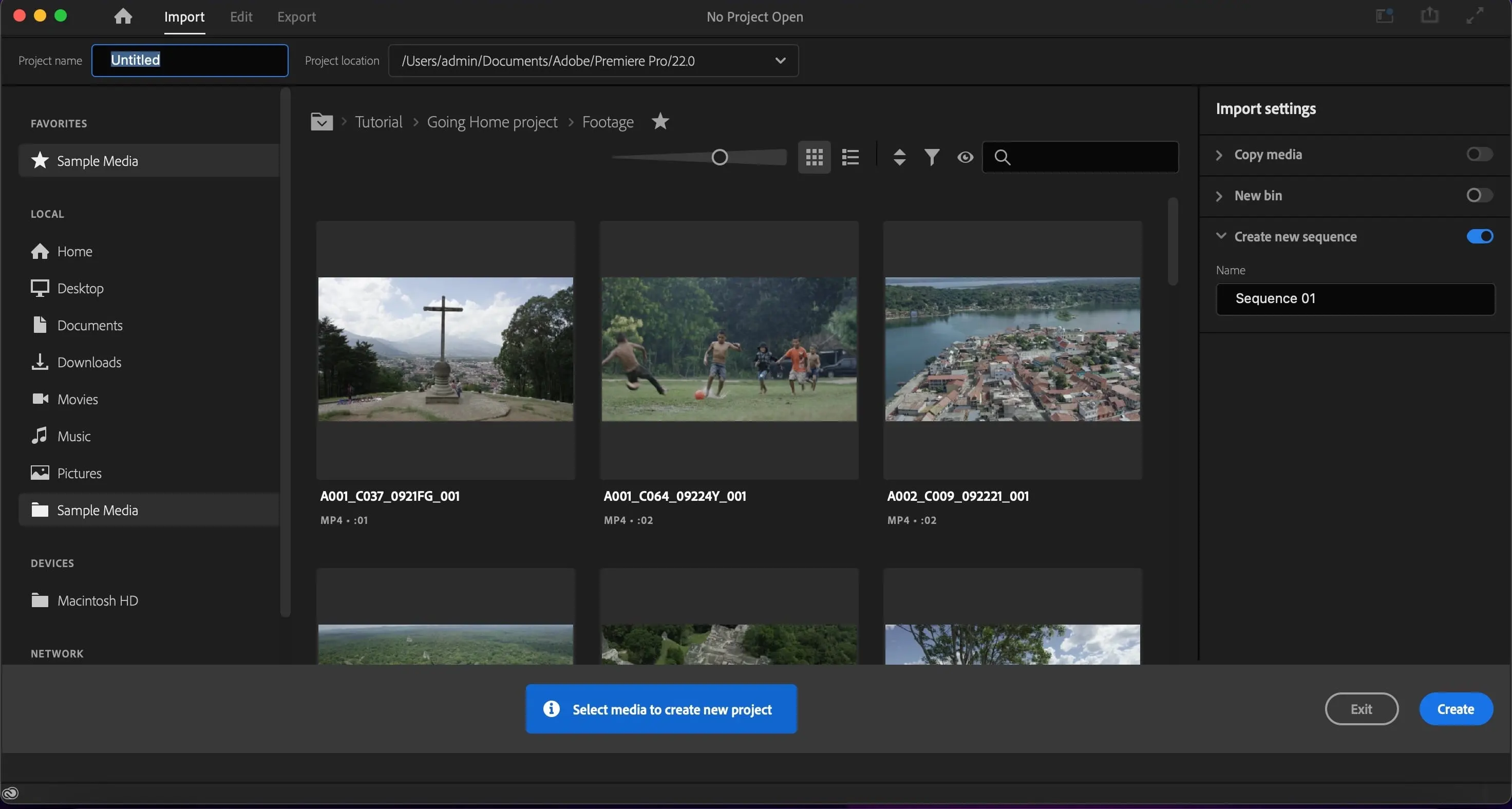This screenshot has height=809, width=1512.
Task: Click the visibility eye icon
Action: tap(965, 157)
